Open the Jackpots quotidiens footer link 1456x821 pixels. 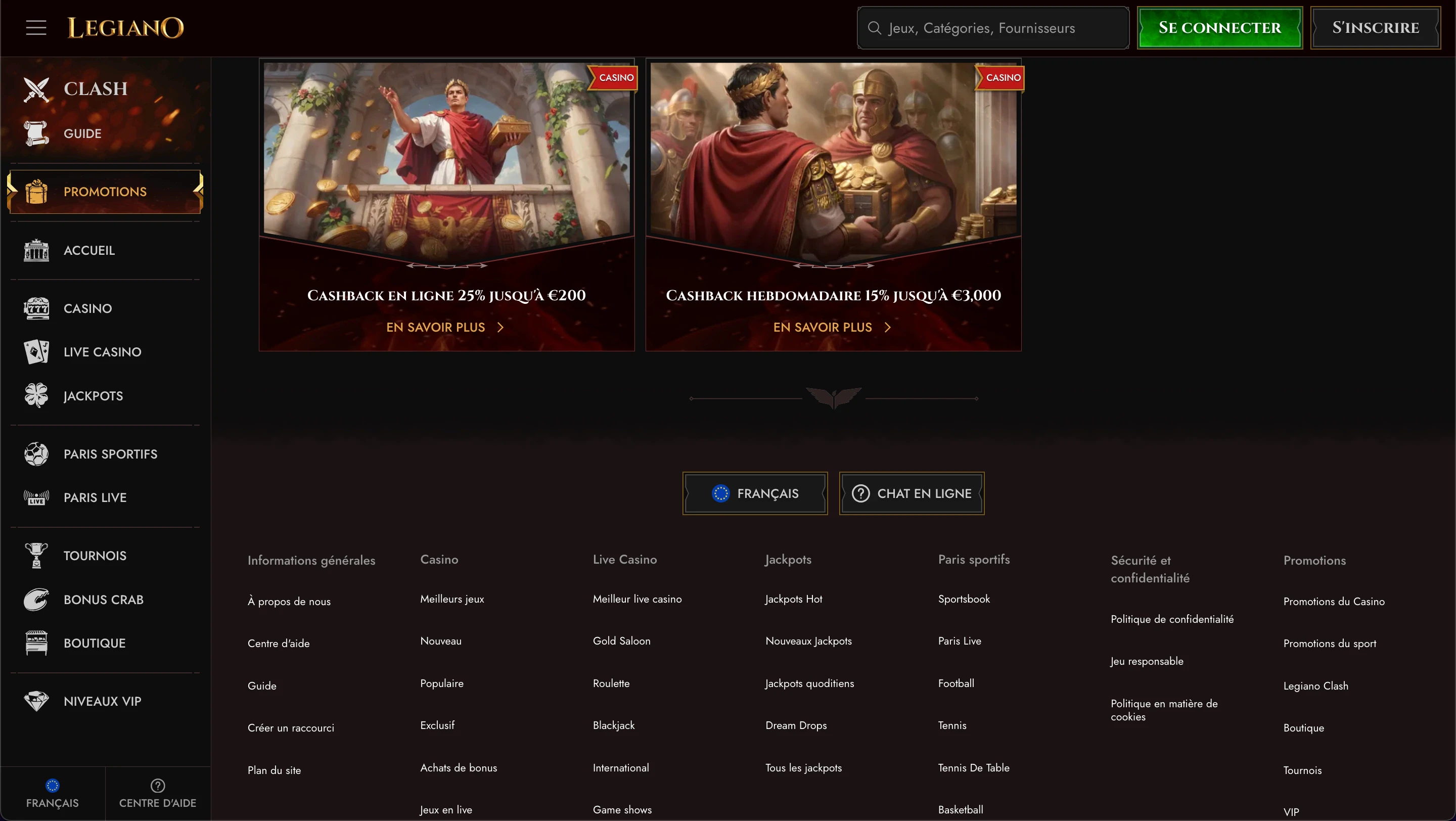(x=809, y=683)
